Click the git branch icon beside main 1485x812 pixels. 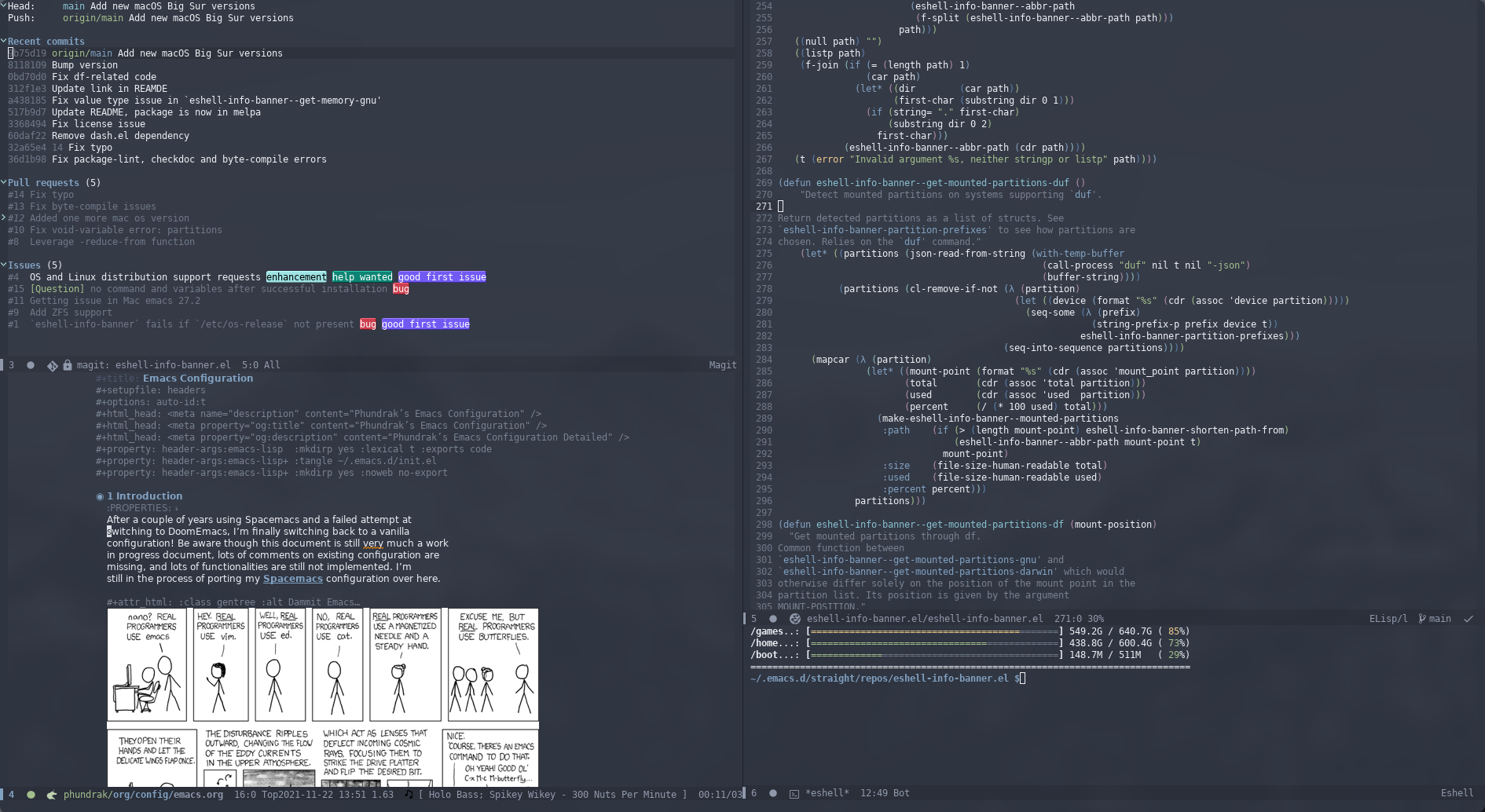[x=1422, y=619]
